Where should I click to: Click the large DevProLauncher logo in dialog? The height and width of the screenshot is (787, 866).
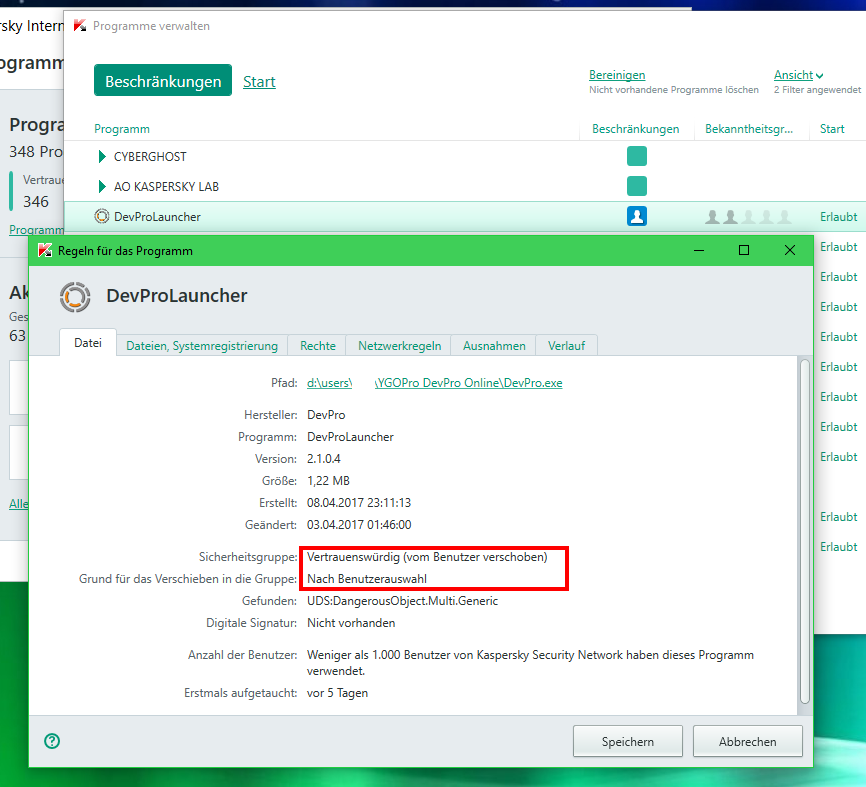pos(75,297)
